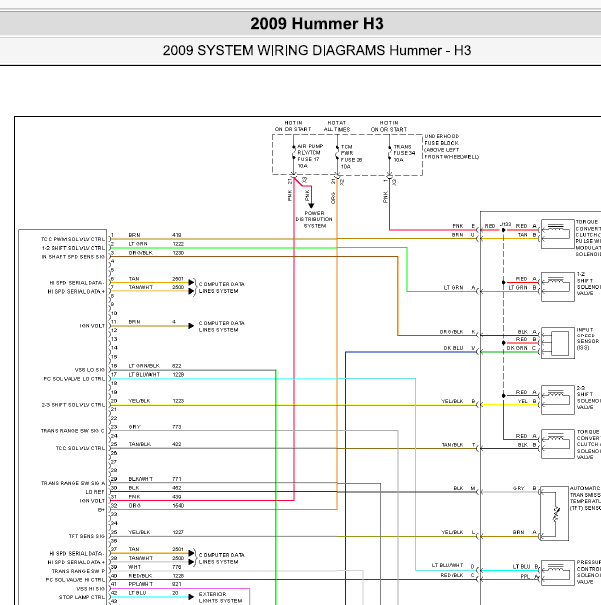Click the "2-3 SHIFT SOL VLV CTRL" pin label
The image size is (601, 605).
(73, 405)
